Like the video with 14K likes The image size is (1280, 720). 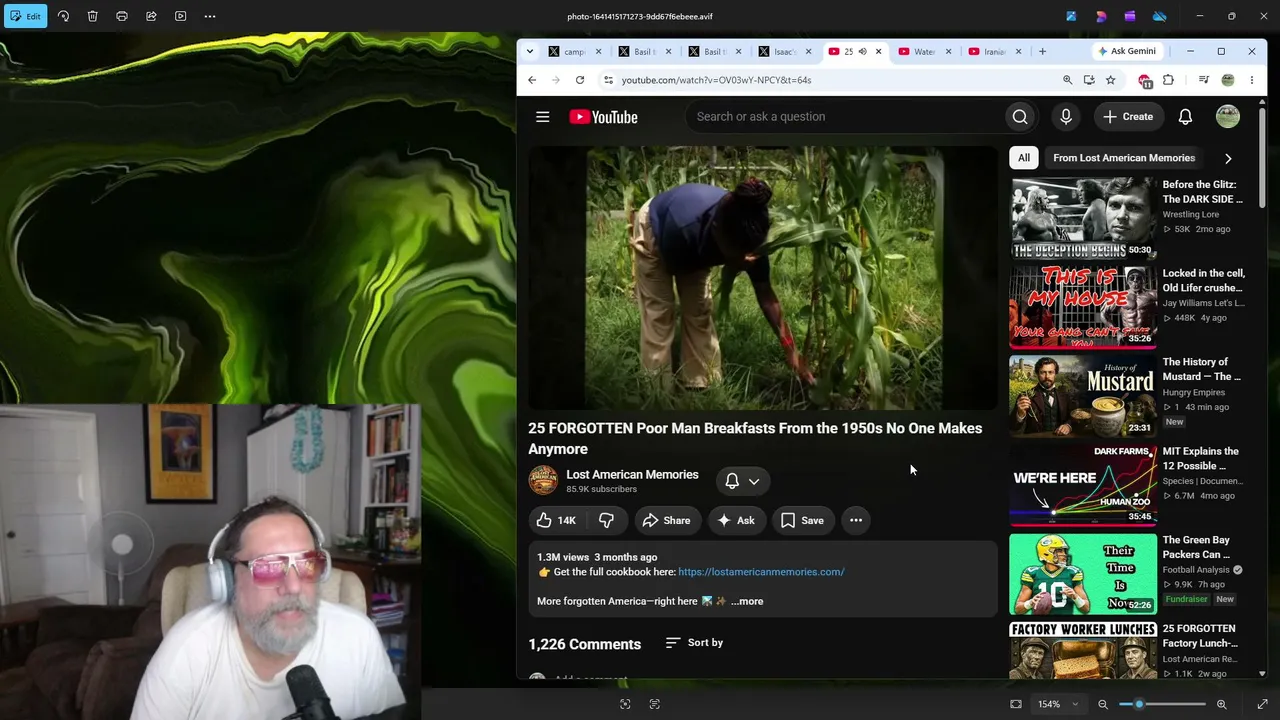(557, 520)
